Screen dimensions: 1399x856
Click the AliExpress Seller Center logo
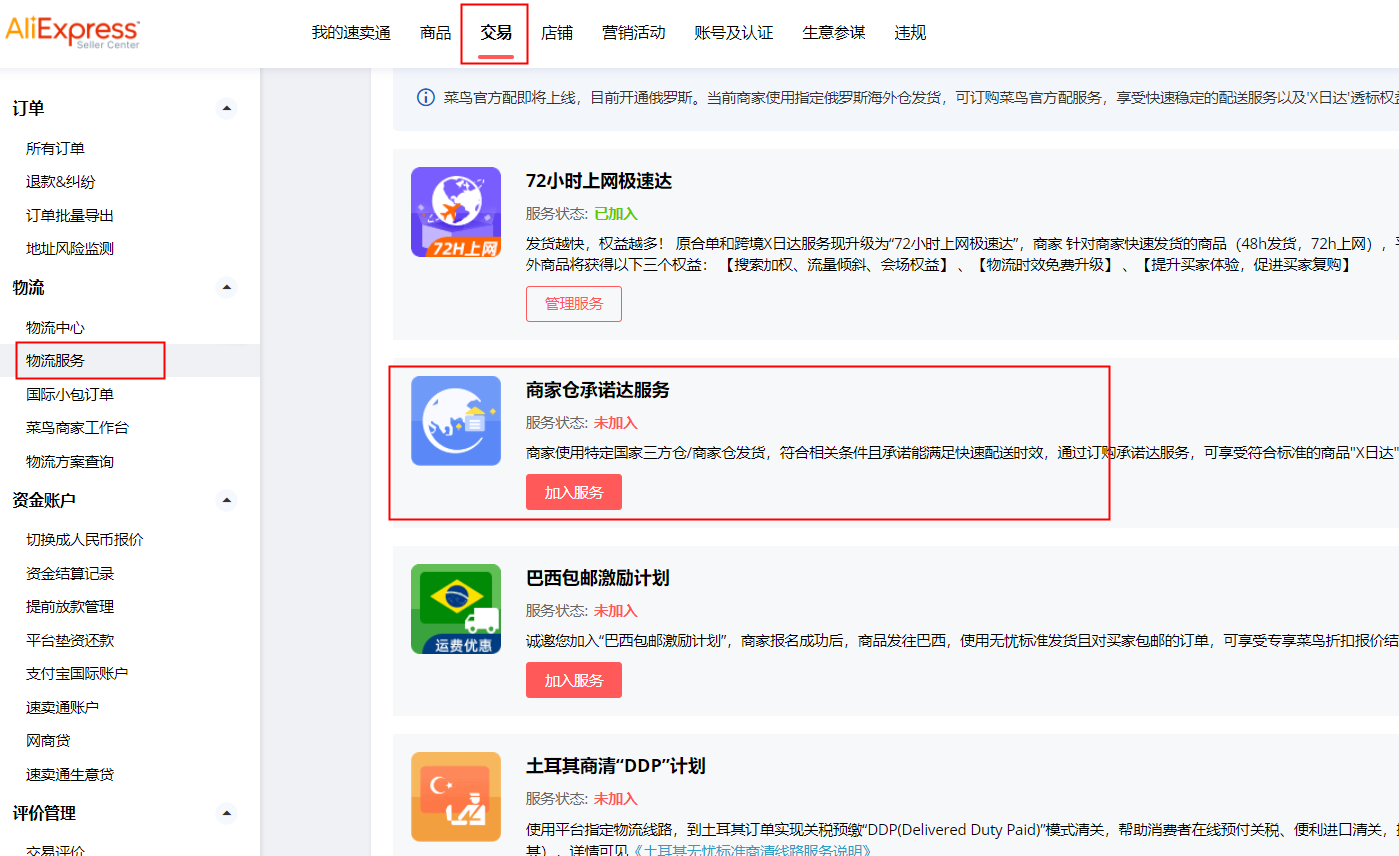72,32
